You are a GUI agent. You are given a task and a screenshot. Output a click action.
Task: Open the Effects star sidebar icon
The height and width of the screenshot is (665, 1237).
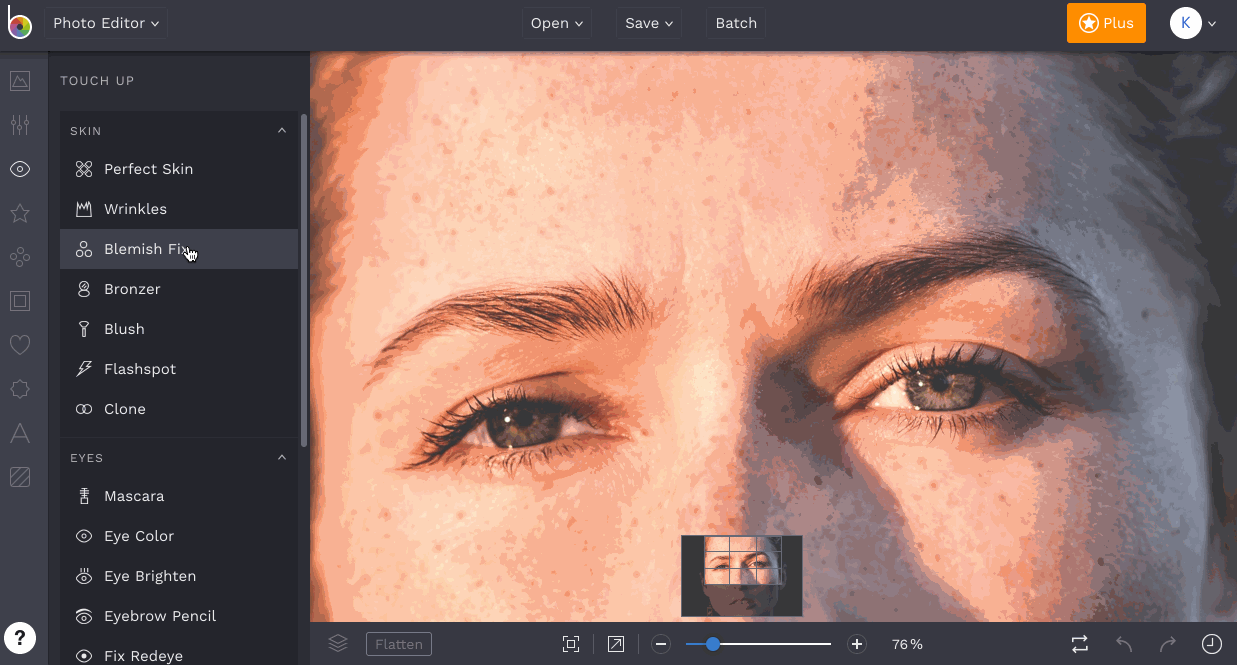(20, 213)
